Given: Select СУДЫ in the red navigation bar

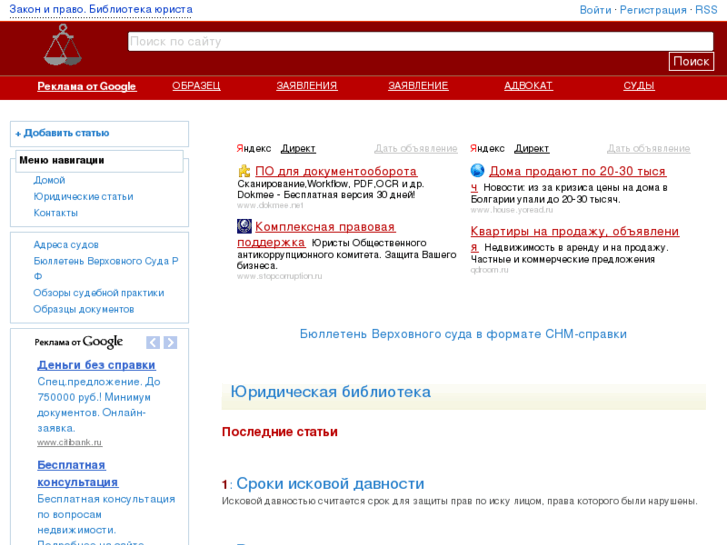Looking at the screenshot, I should [639, 86].
